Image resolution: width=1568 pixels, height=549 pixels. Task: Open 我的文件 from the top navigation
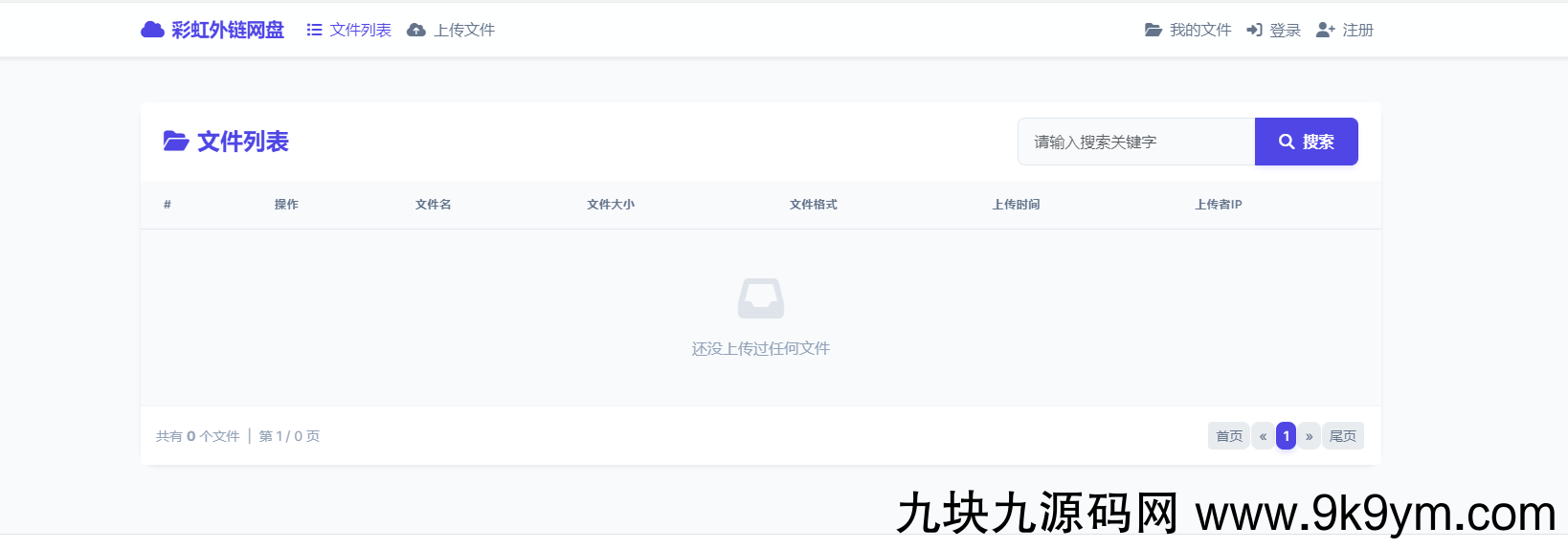click(x=1188, y=31)
